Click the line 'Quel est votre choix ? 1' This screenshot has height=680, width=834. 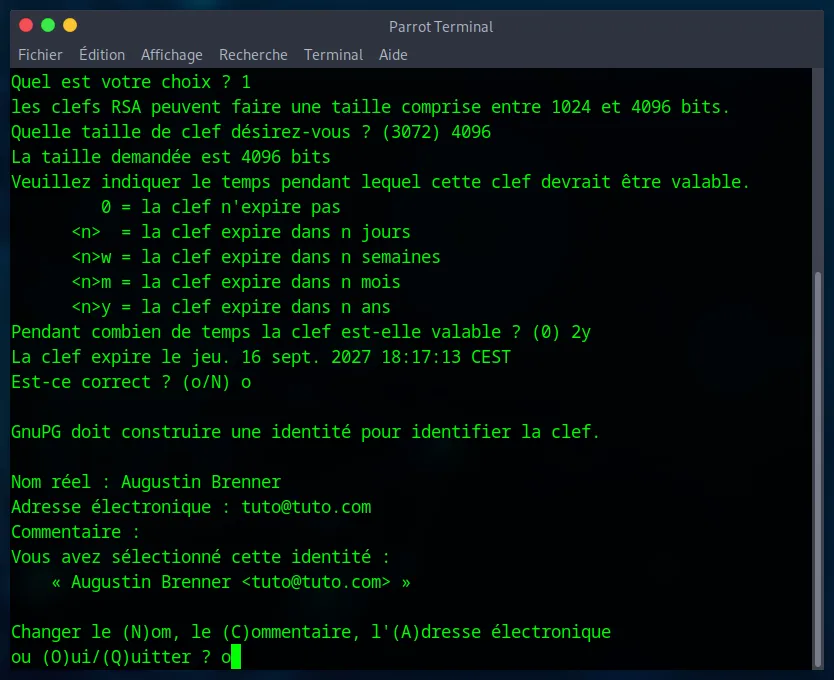131,82
